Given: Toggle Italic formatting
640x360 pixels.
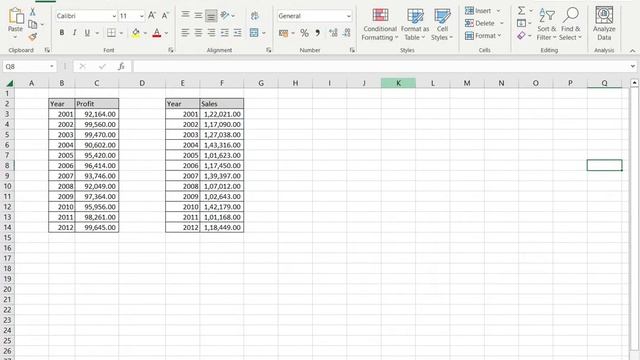Looking at the screenshot, I should 74,33.
